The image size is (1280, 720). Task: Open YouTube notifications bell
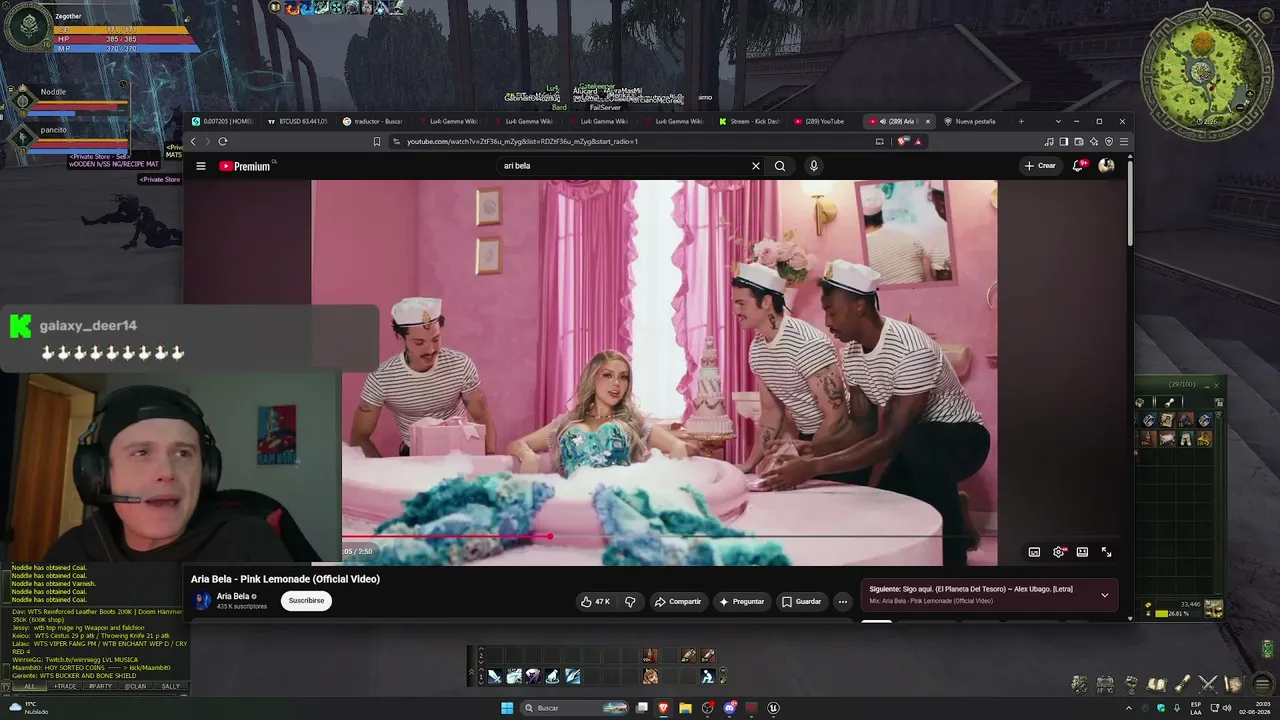(1078, 166)
